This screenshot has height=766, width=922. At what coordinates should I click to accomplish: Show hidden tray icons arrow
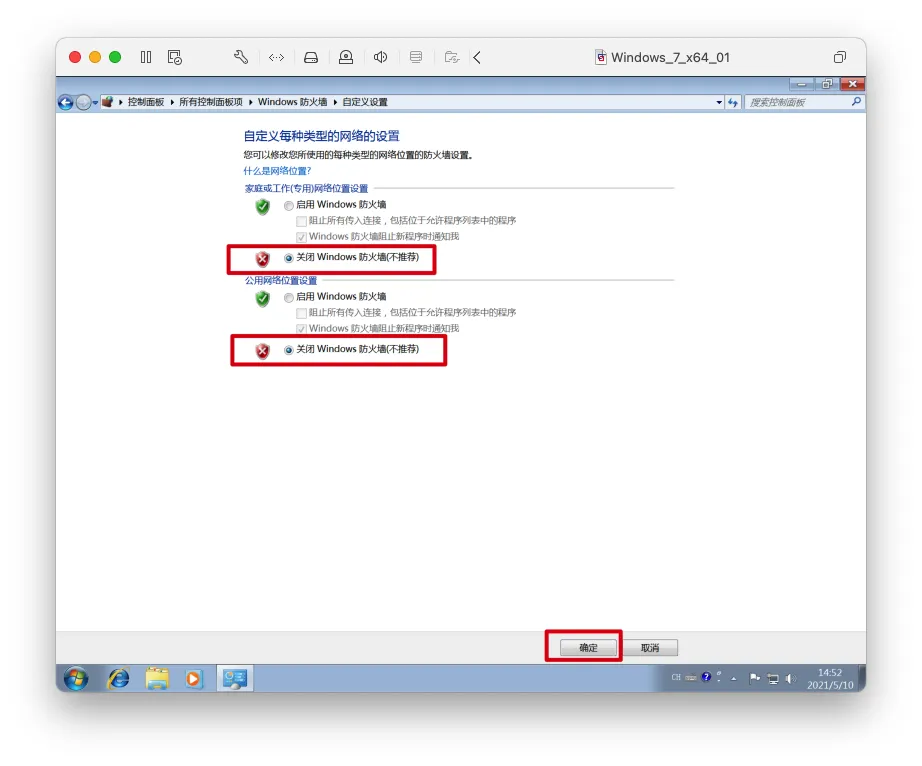pyautogui.click(x=733, y=679)
